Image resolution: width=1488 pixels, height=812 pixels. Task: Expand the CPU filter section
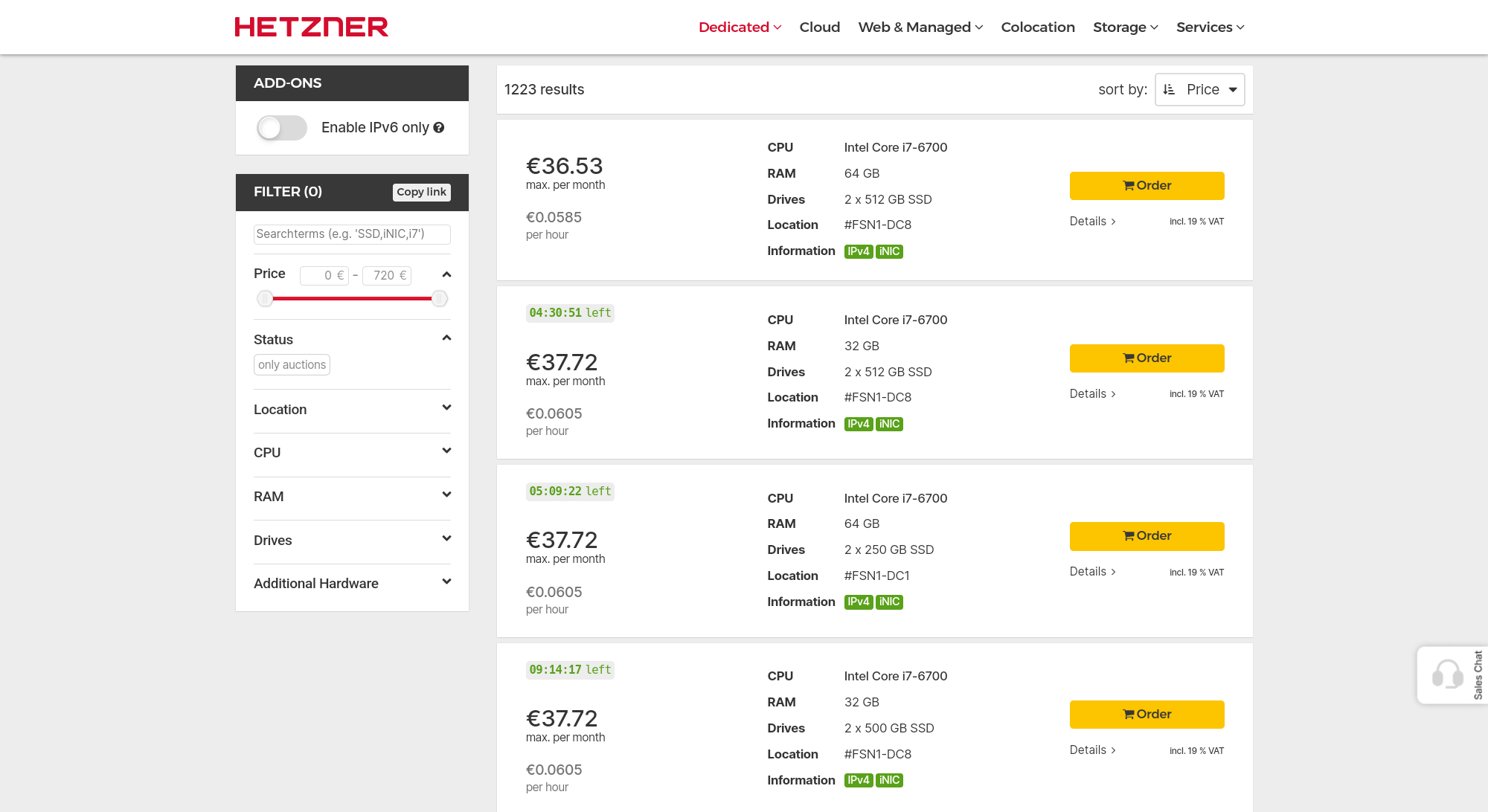tap(352, 452)
